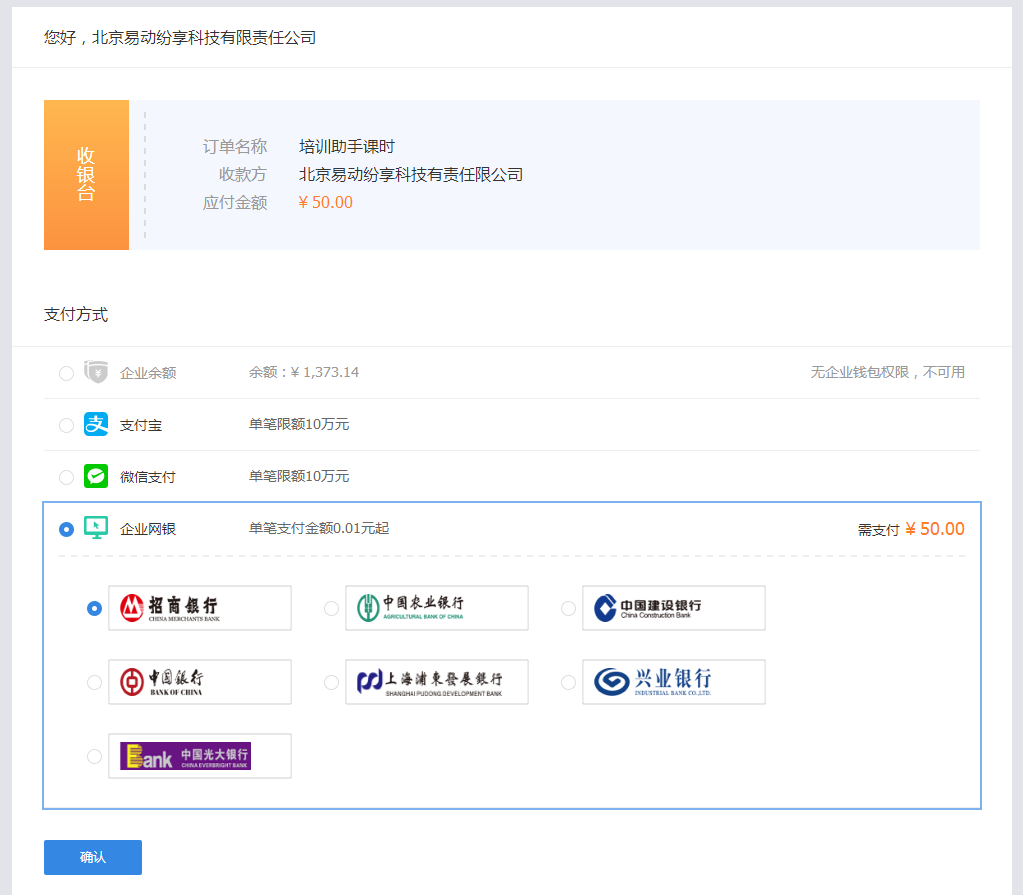Click the 单笔限额10万元 text beside 微信支付

pyautogui.click(x=299, y=476)
